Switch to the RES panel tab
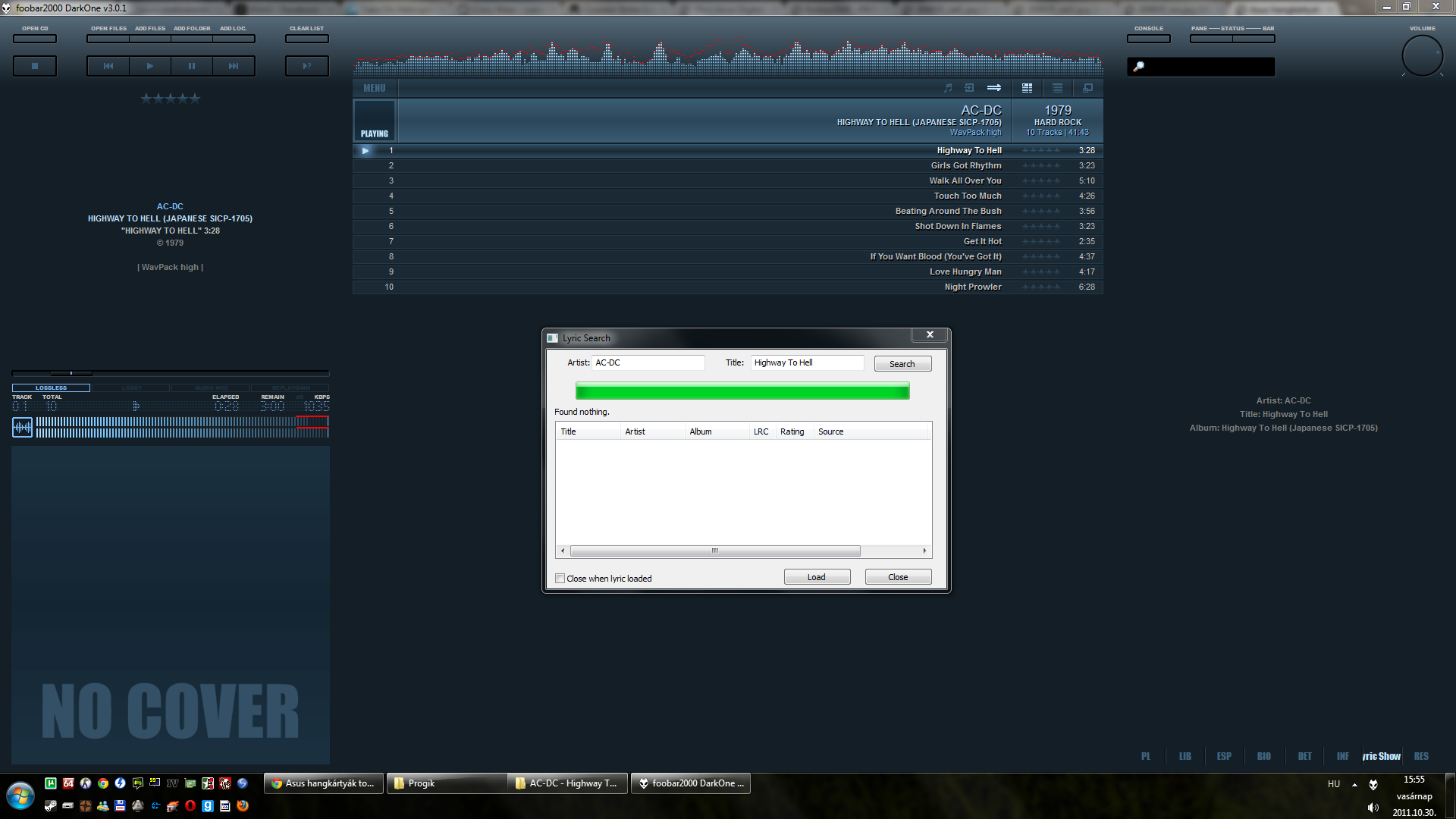The width and height of the screenshot is (1456, 819). click(1421, 756)
